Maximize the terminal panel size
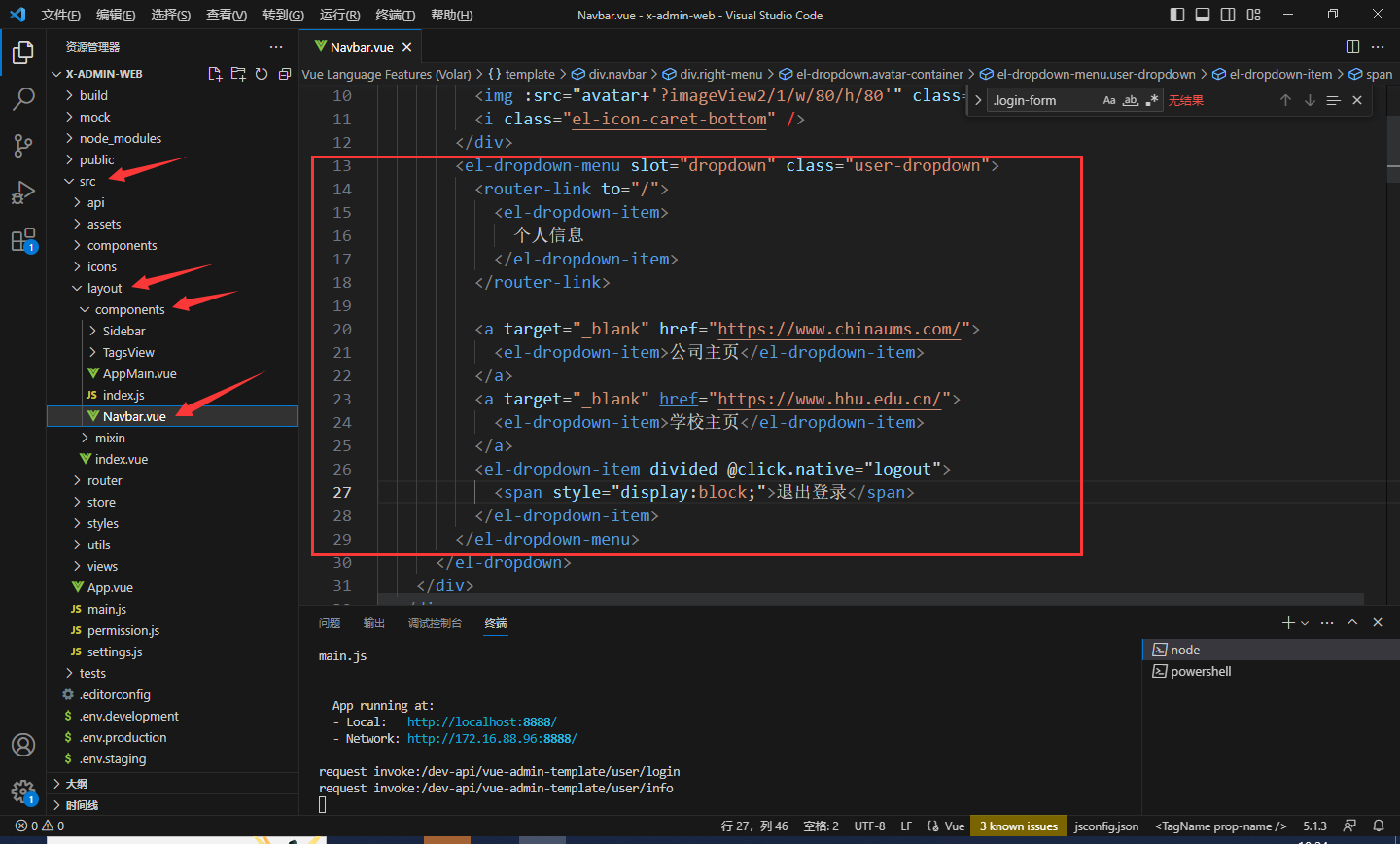 (1352, 623)
